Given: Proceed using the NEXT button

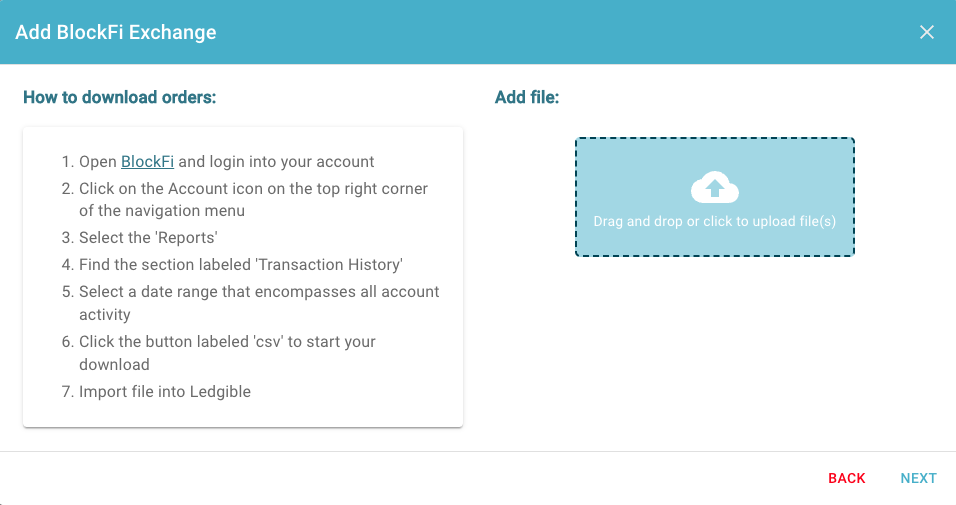Looking at the screenshot, I should tap(918, 478).
